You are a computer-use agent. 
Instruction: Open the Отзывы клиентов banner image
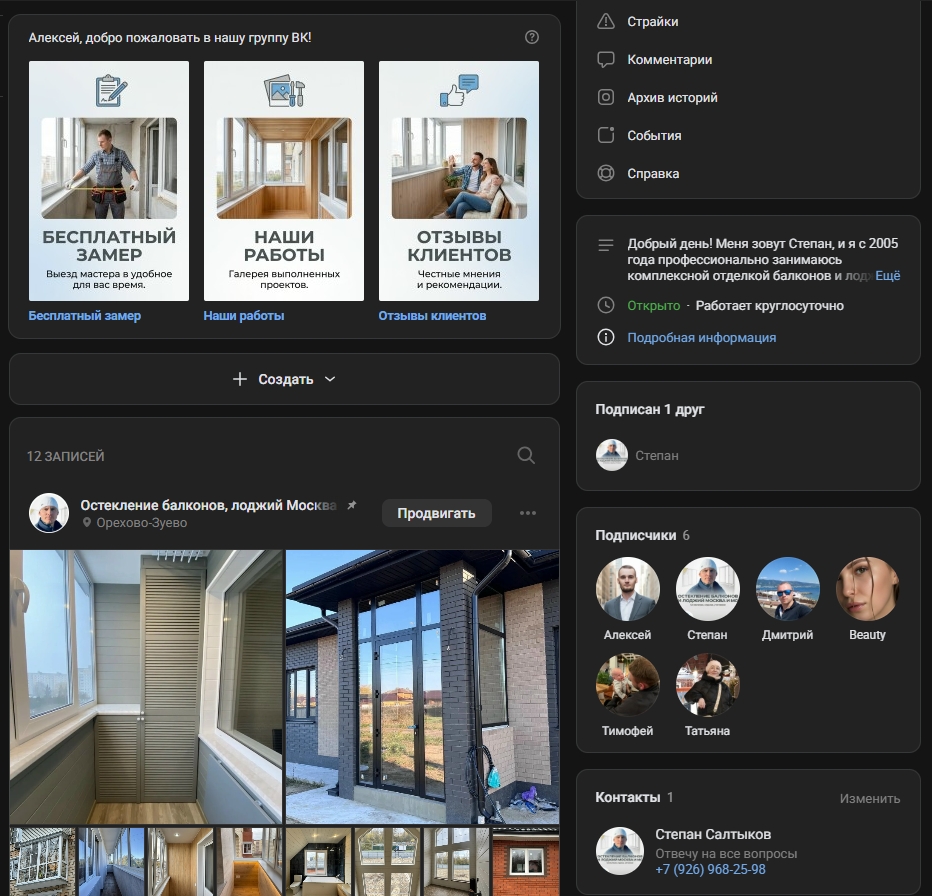[459, 181]
